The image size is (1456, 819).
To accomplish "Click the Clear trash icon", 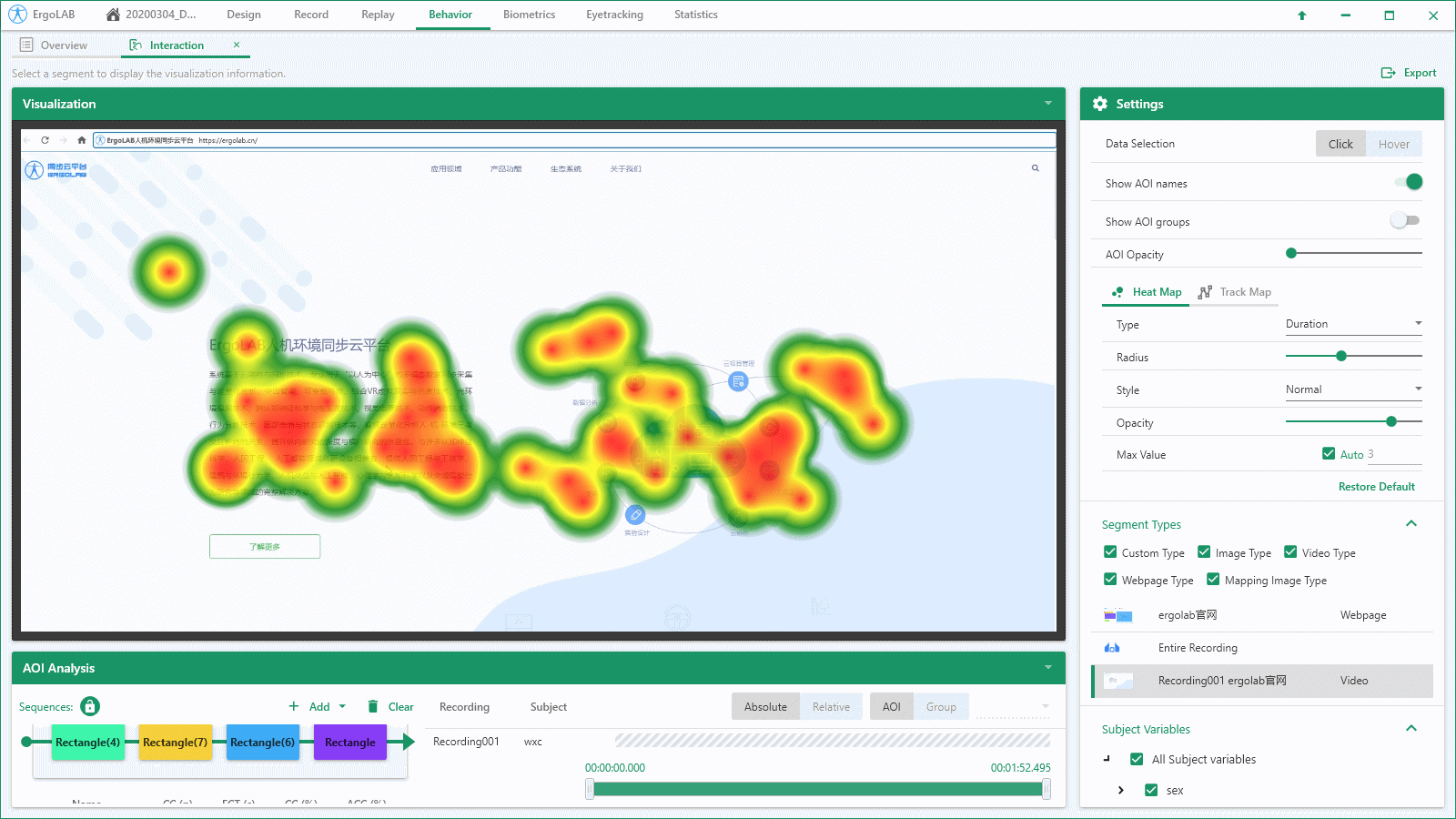I will click(372, 706).
